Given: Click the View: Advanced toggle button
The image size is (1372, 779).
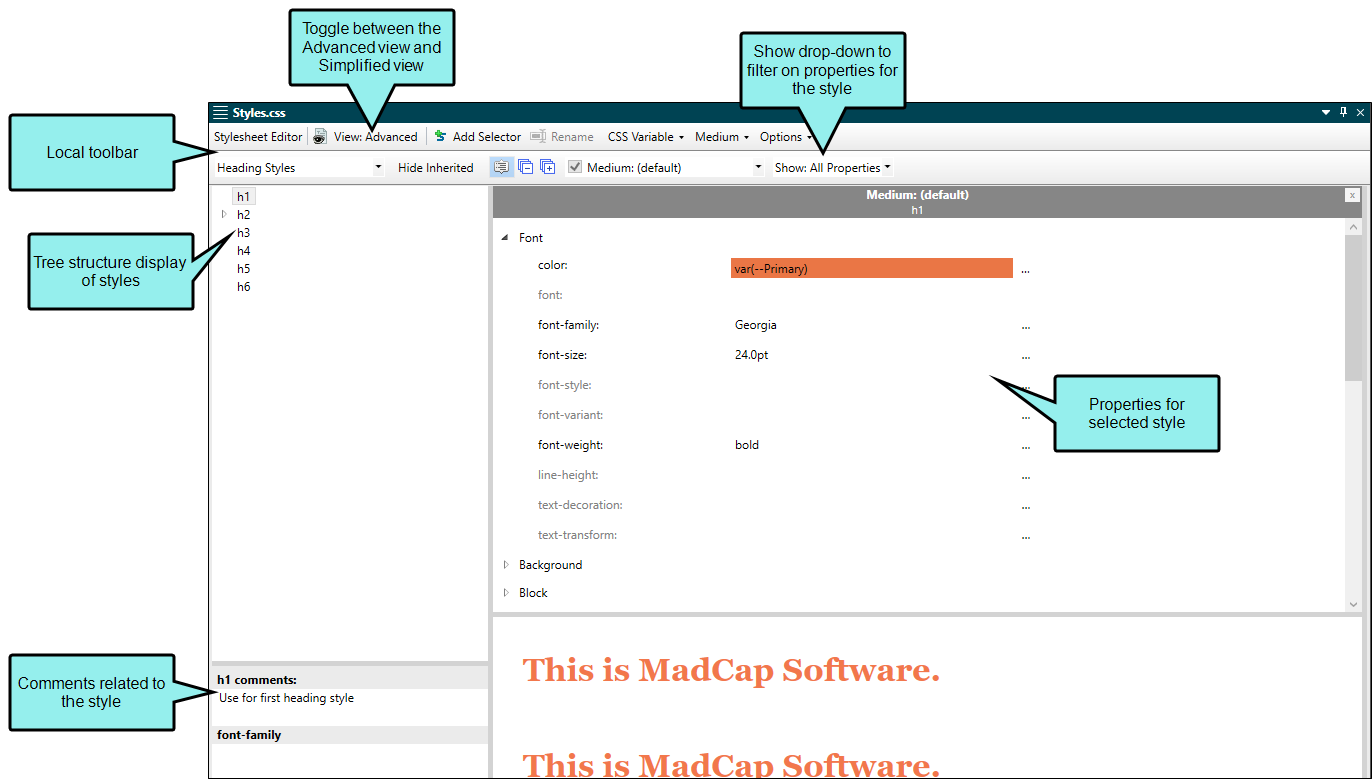Looking at the screenshot, I should click(x=366, y=137).
